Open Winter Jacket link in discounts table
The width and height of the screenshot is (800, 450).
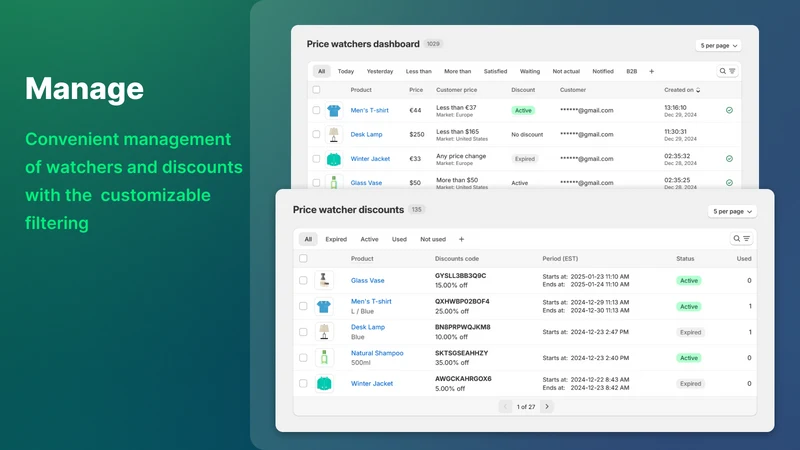pos(372,384)
